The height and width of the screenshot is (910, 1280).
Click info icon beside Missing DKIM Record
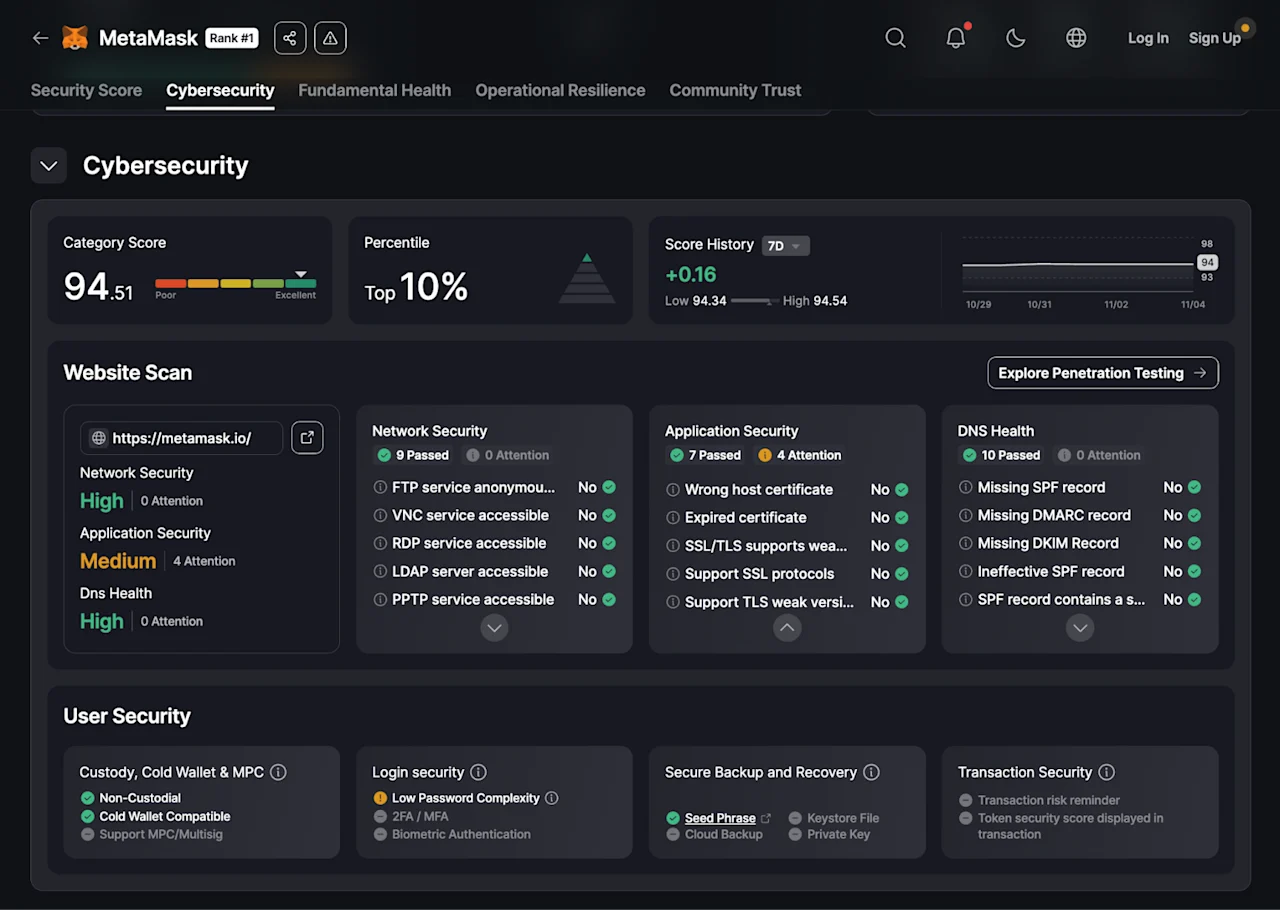click(966, 543)
